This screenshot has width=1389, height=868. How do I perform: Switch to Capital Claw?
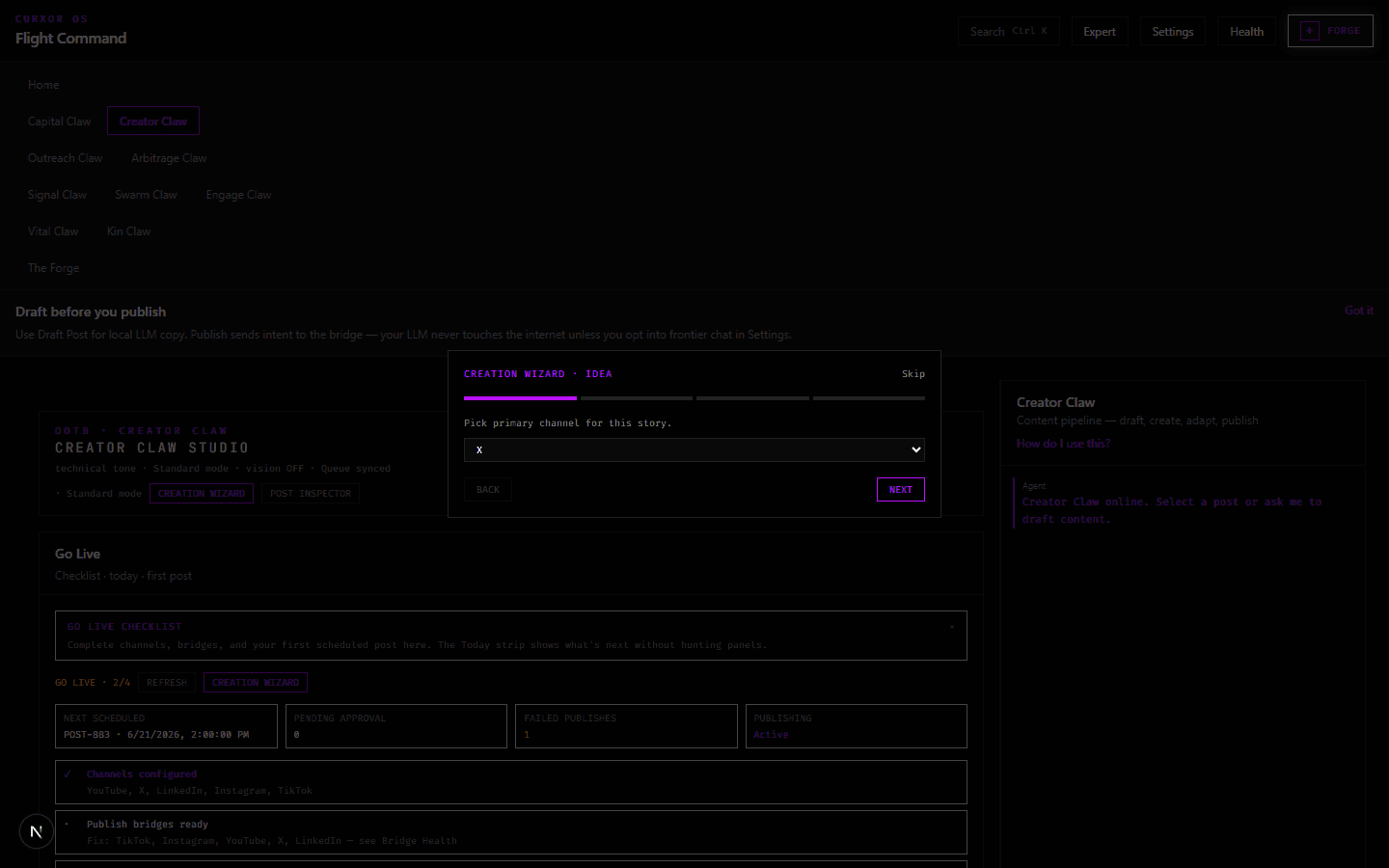59,122
